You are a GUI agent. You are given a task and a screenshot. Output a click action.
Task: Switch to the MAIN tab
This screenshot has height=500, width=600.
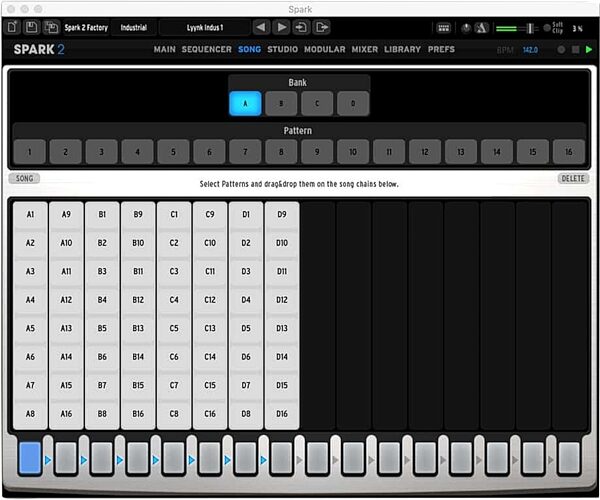(165, 49)
